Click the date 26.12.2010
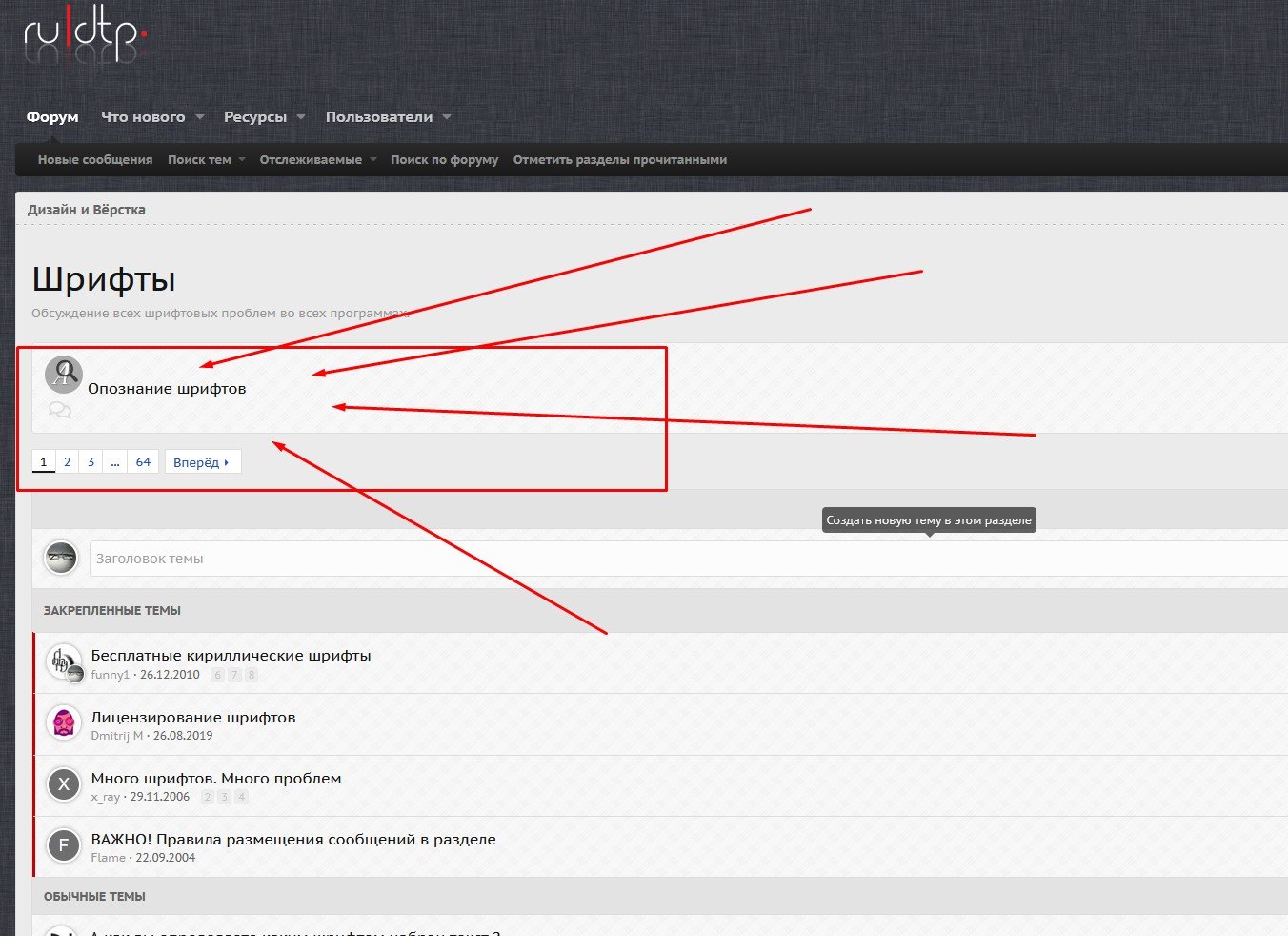1288x936 pixels. pyautogui.click(x=170, y=675)
